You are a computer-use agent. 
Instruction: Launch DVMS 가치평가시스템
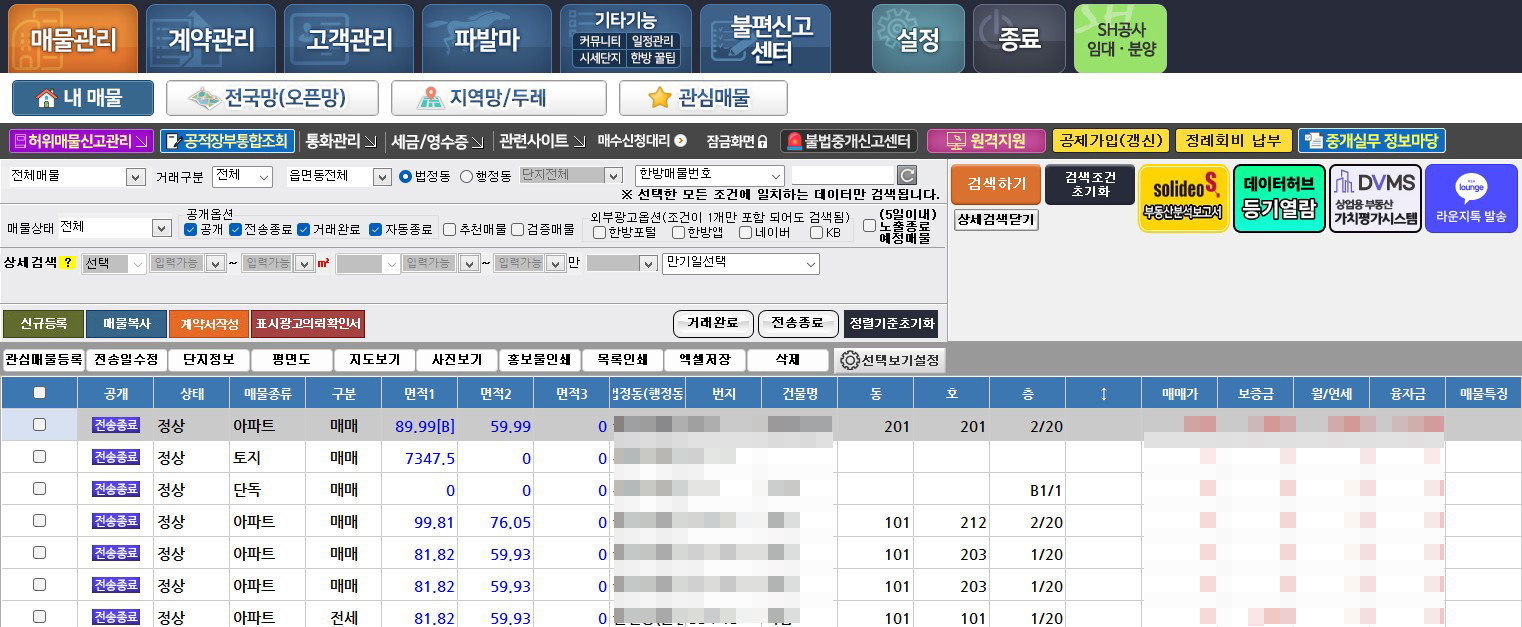point(1375,198)
